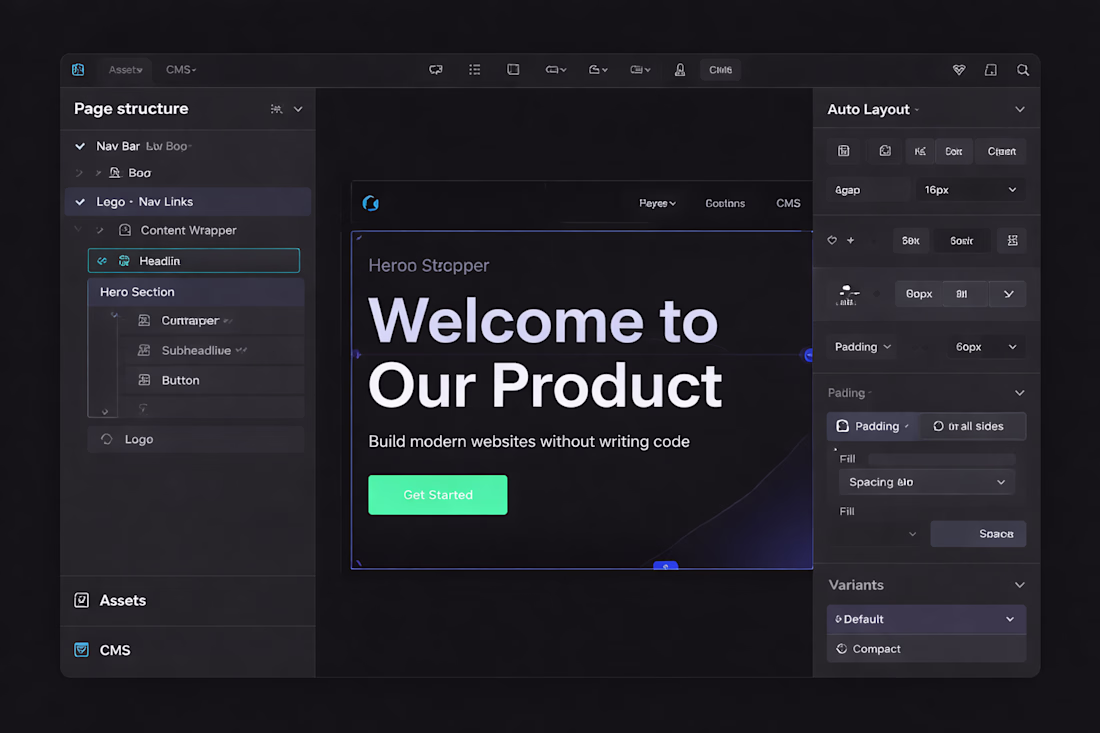Click the search magnifier icon

point(1023,69)
